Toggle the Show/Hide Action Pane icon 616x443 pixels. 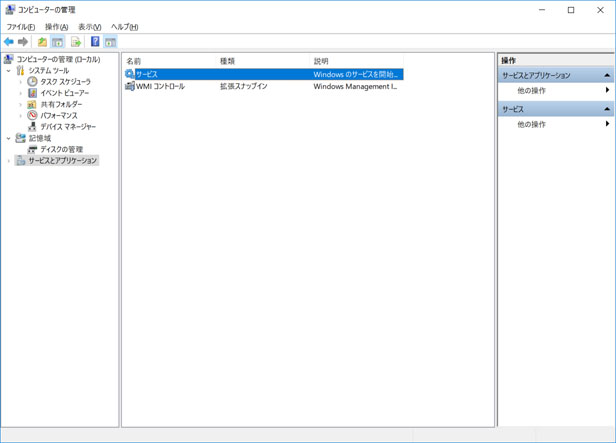110,42
